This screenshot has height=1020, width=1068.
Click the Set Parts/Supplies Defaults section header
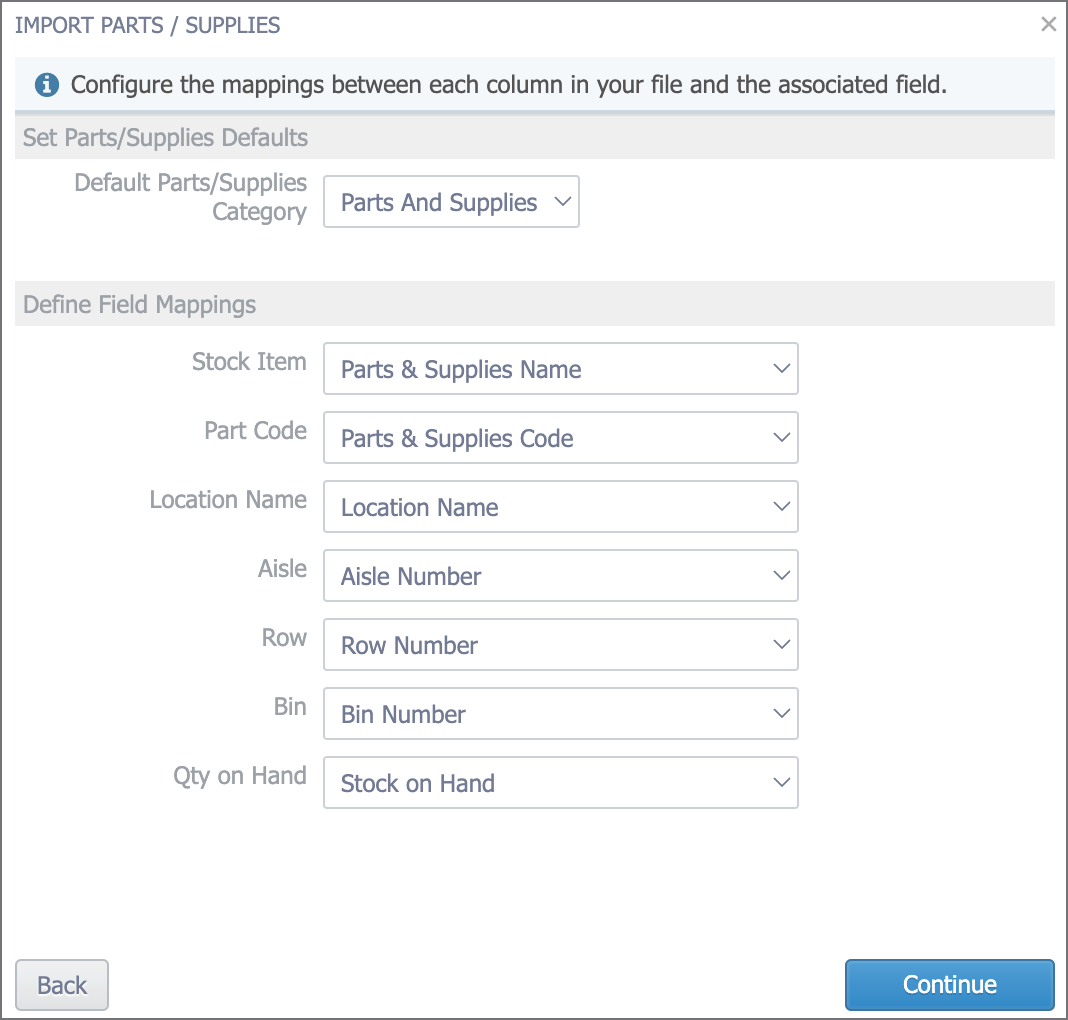(535, 138)
